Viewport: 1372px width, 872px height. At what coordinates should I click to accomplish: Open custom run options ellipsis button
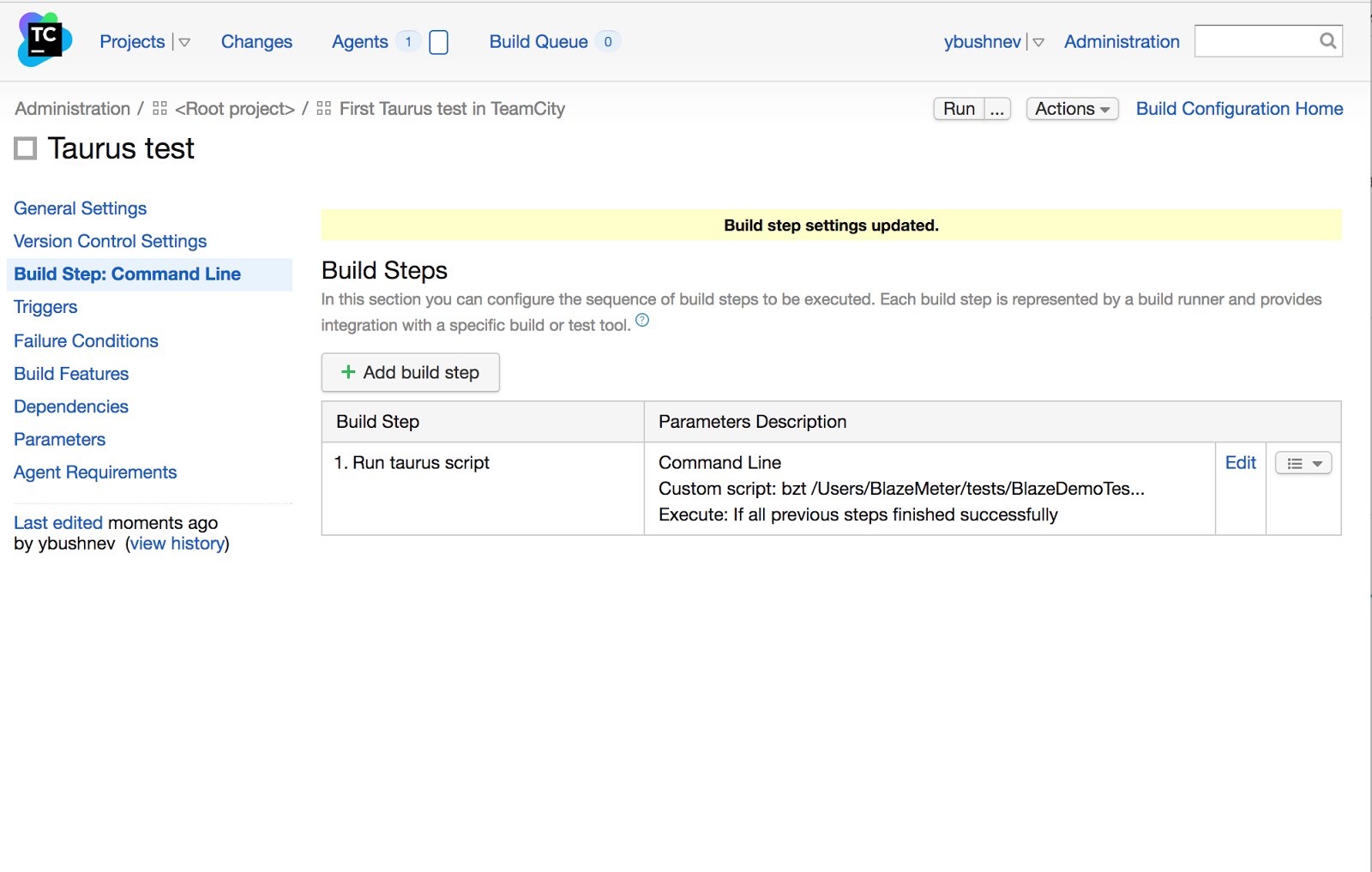(997, 109)
